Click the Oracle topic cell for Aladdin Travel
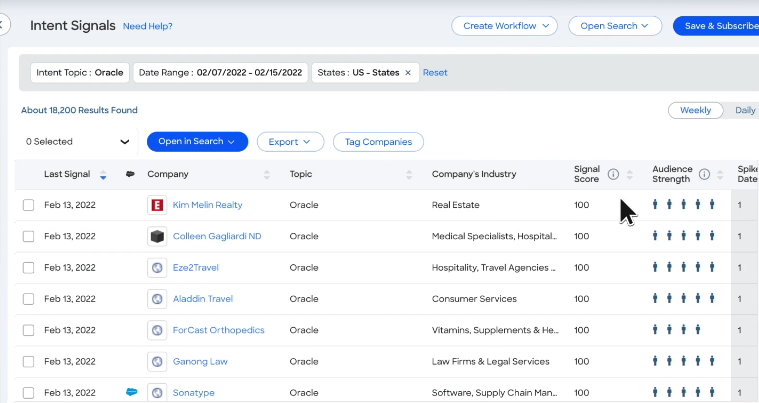 tap(304, 299)
